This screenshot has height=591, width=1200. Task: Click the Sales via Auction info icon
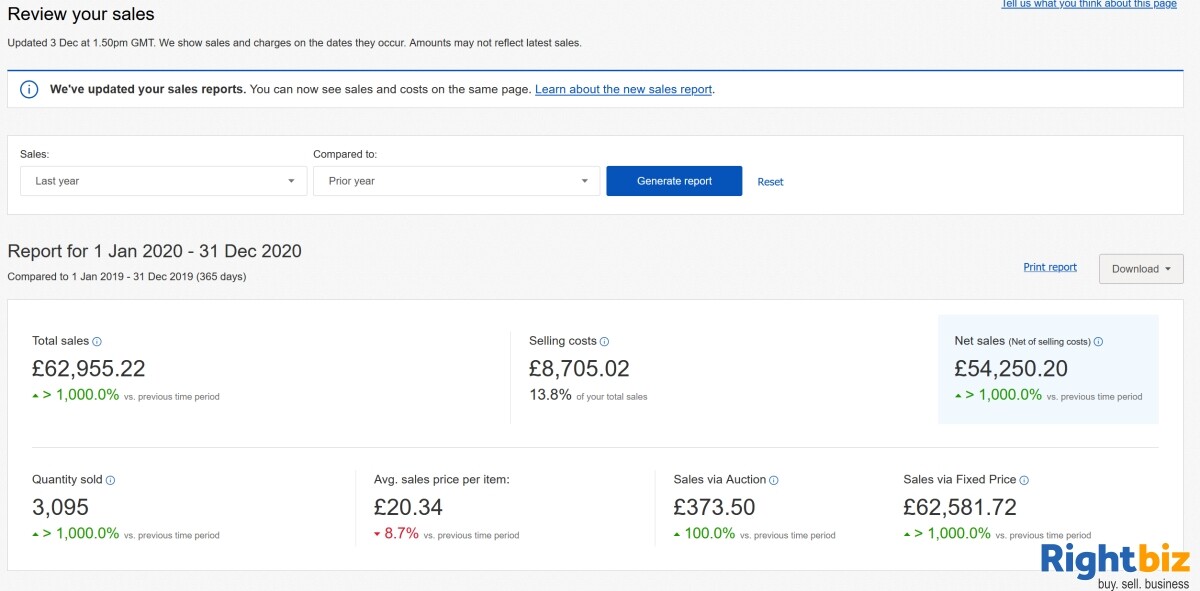point(774,480)
